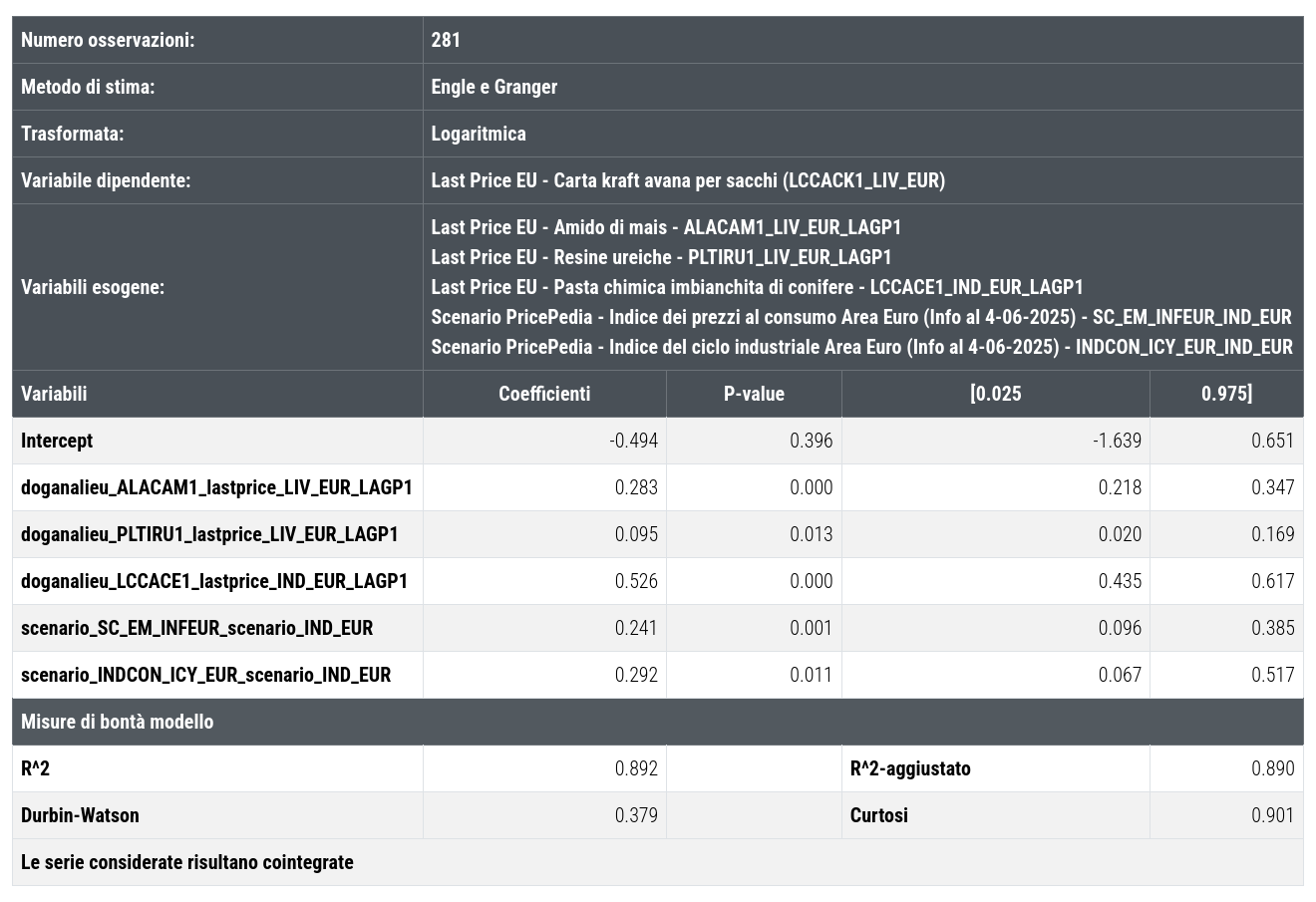Click the Intercept p-value 0.396
Viewport: 1316px width, 902px height.
(812, 441)
